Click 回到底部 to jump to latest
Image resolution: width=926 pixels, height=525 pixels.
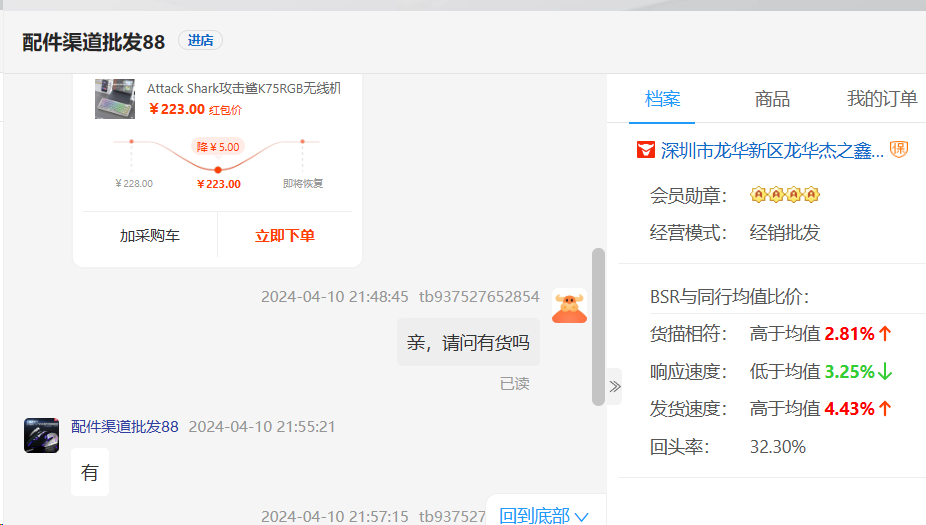544,516
